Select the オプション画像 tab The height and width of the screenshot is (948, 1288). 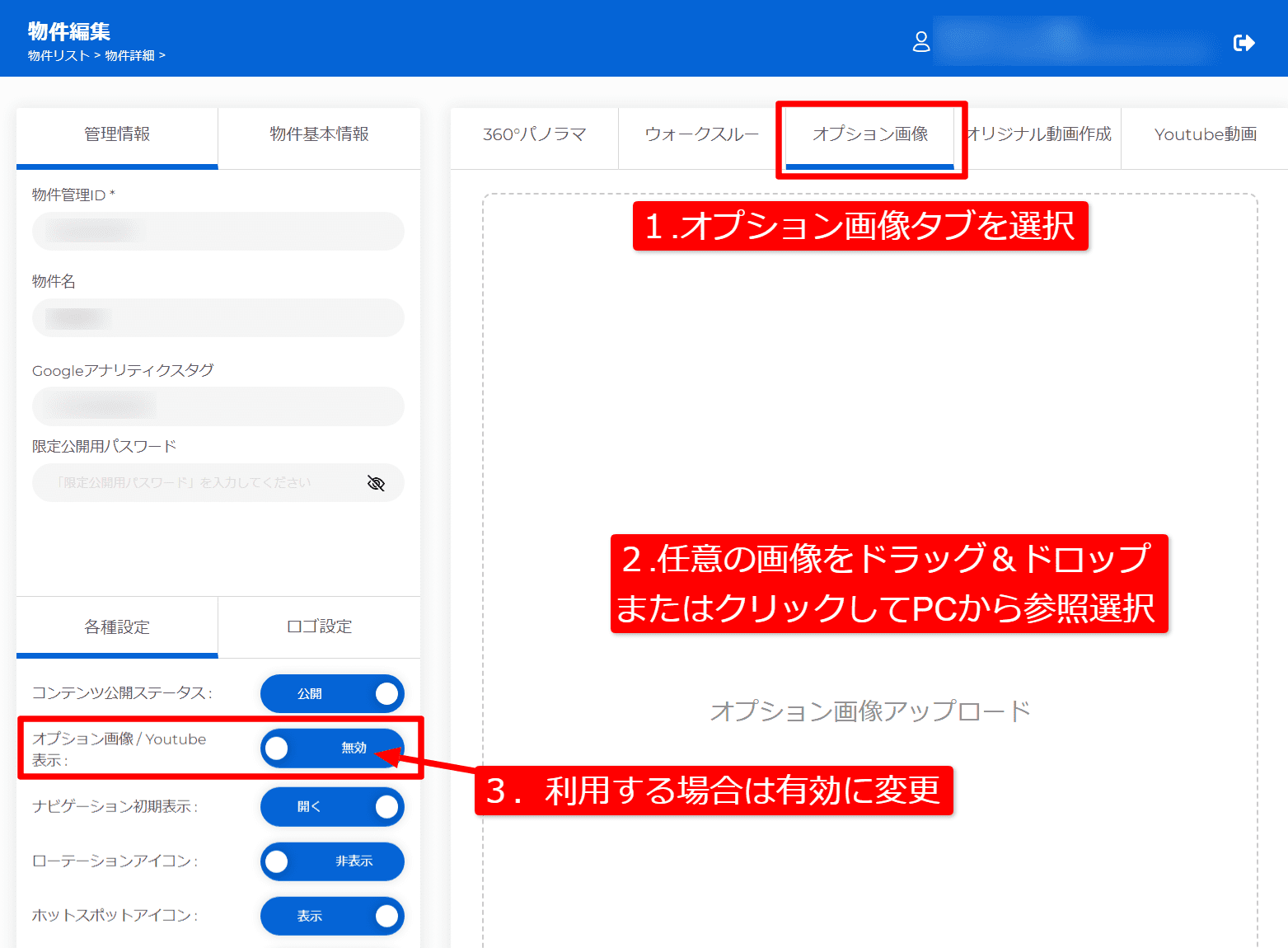tap(870, 134)
